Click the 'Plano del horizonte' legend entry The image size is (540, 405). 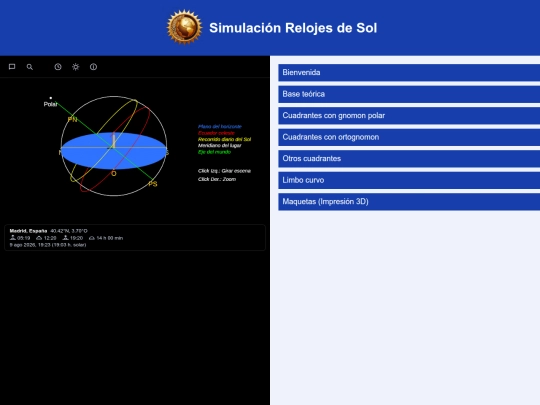[220, 126]
